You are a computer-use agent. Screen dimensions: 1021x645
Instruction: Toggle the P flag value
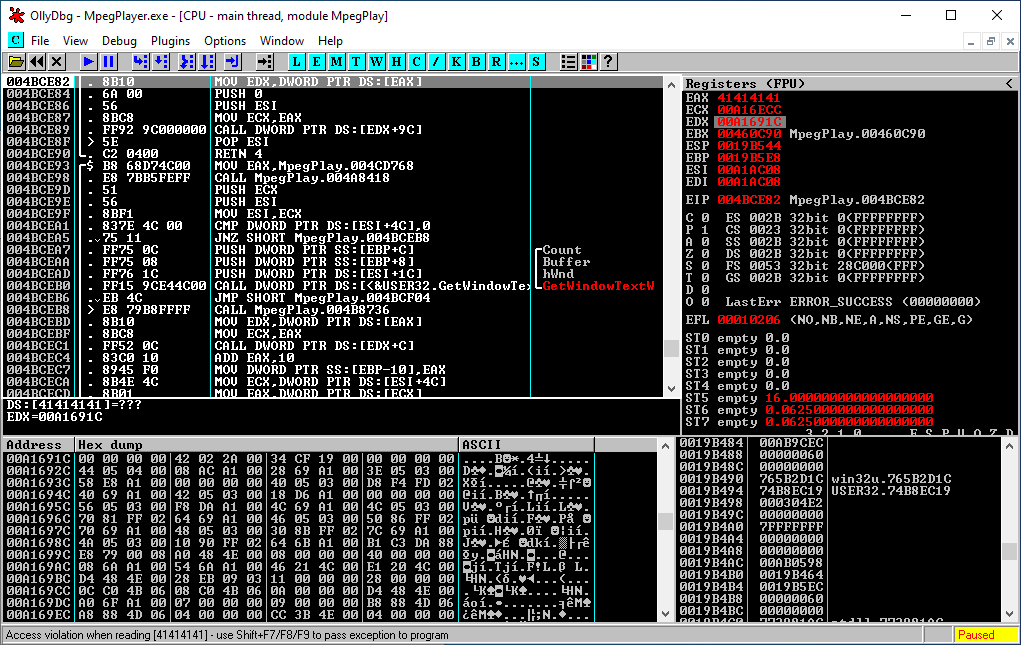tap(705, 230)
